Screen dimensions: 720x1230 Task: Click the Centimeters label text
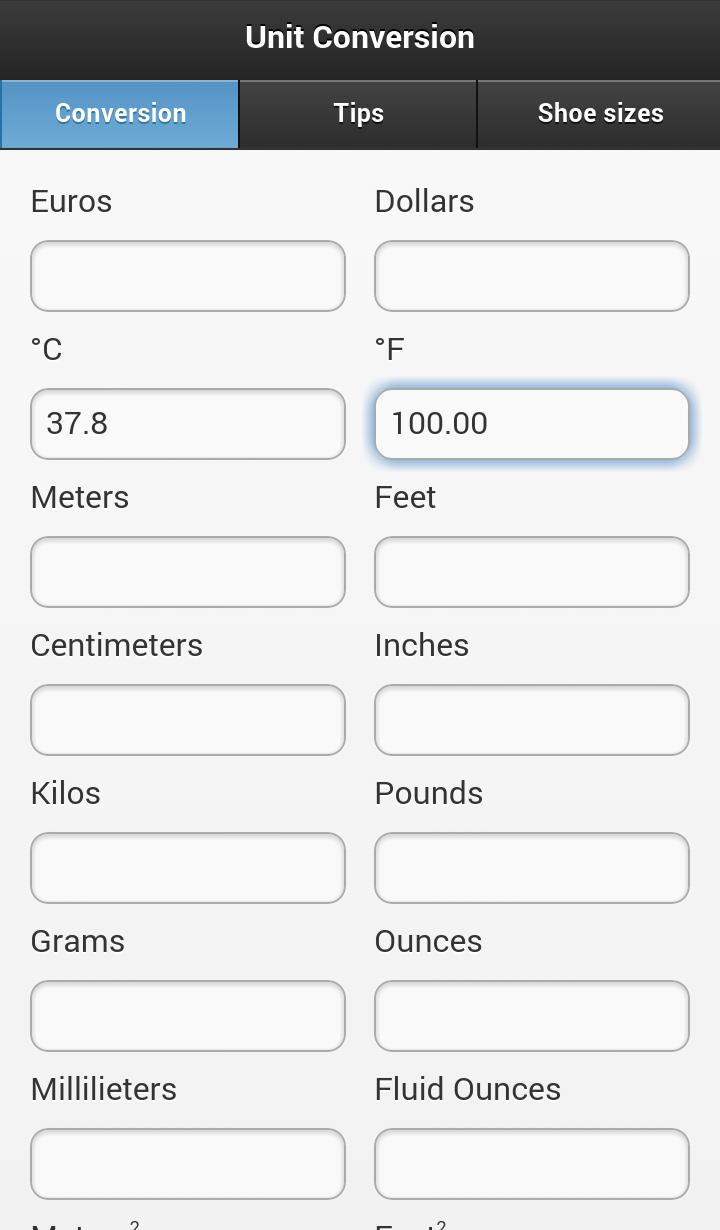pos(116,645)
